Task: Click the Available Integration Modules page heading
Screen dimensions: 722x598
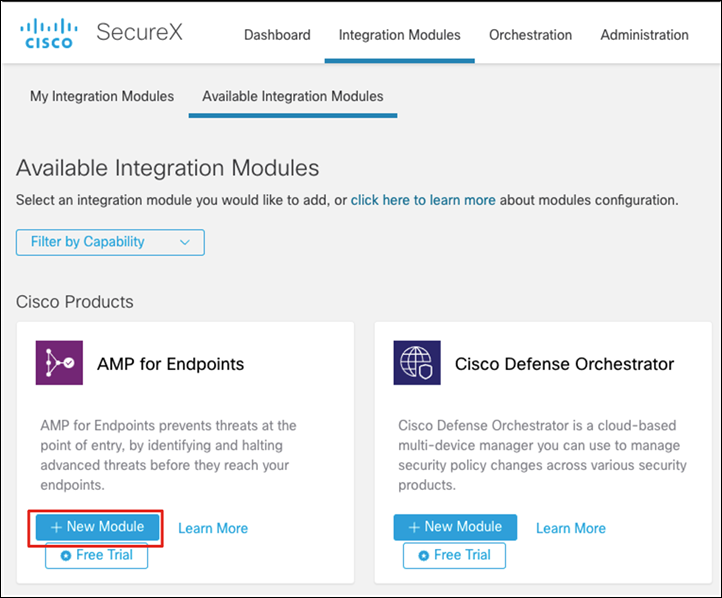Action: point(168,168)
